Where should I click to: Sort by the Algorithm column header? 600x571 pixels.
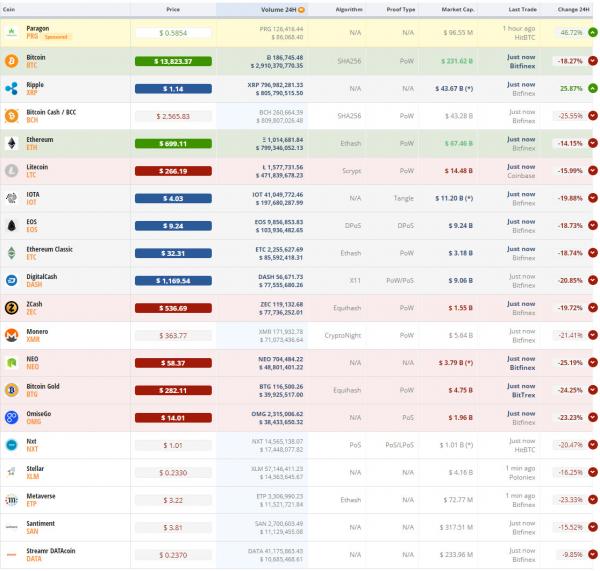pyautogui.click(x=349, y=9)
